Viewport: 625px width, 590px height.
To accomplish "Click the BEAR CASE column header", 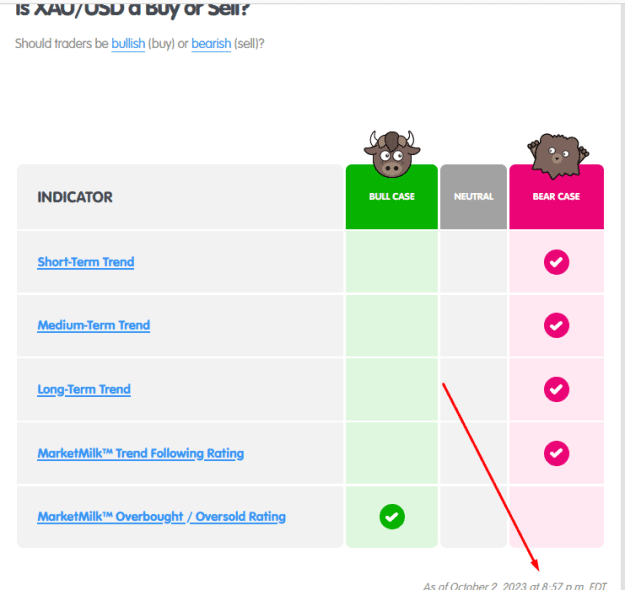I will point(556,197).
